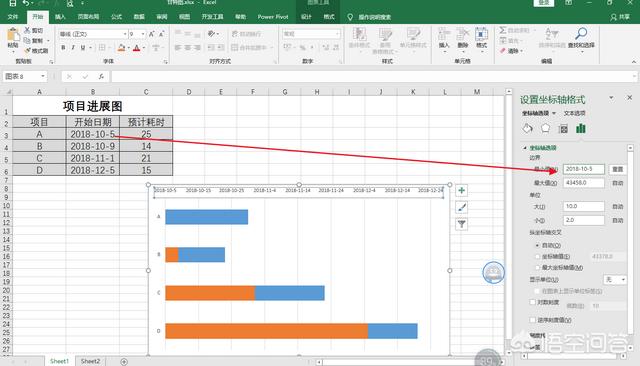The height and width of the screenshot is (366, 640).
Task: Select the Size & Properties icon
Action: click(563, 129)
